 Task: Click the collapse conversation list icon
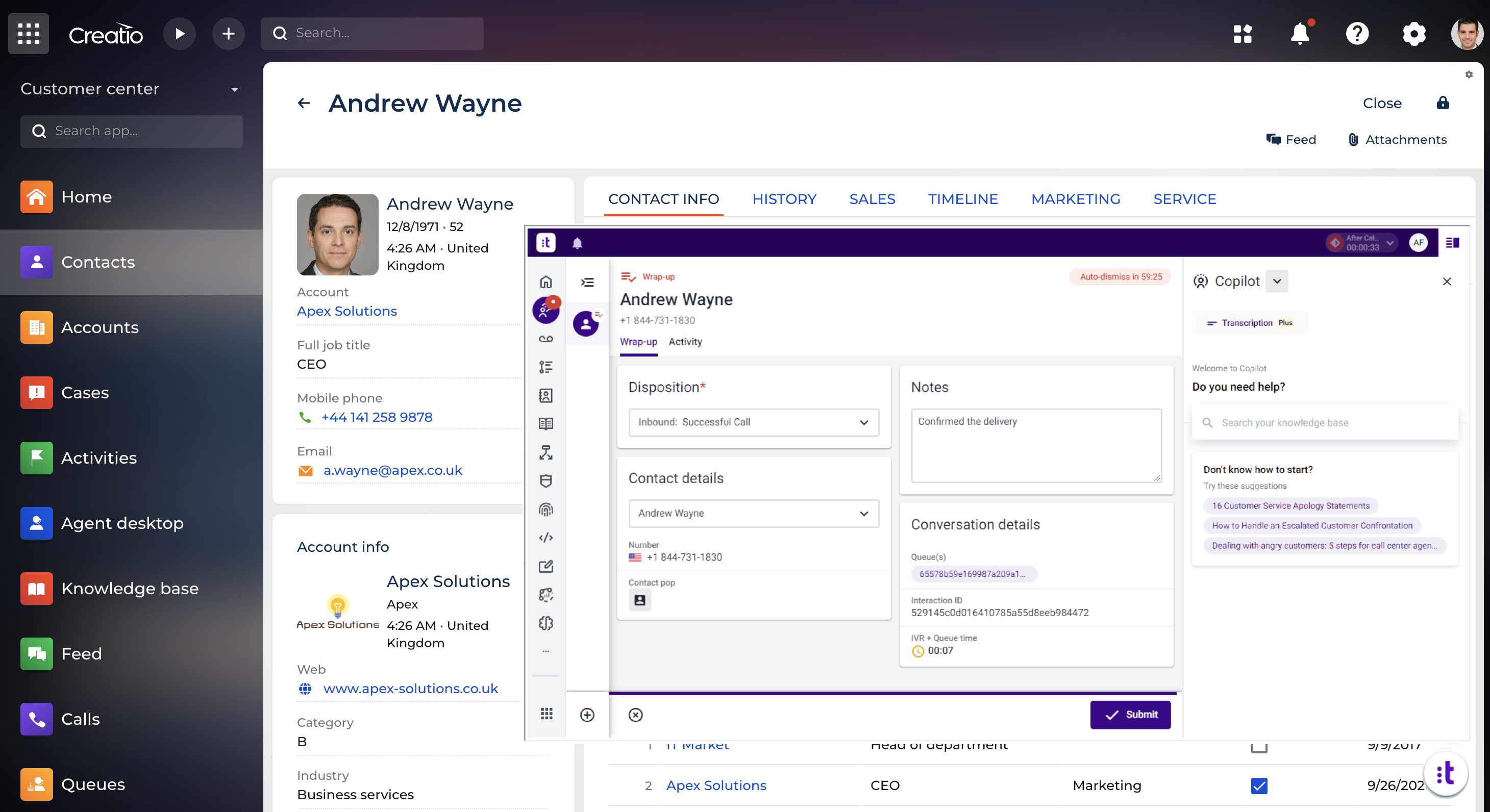click(587, 282)
